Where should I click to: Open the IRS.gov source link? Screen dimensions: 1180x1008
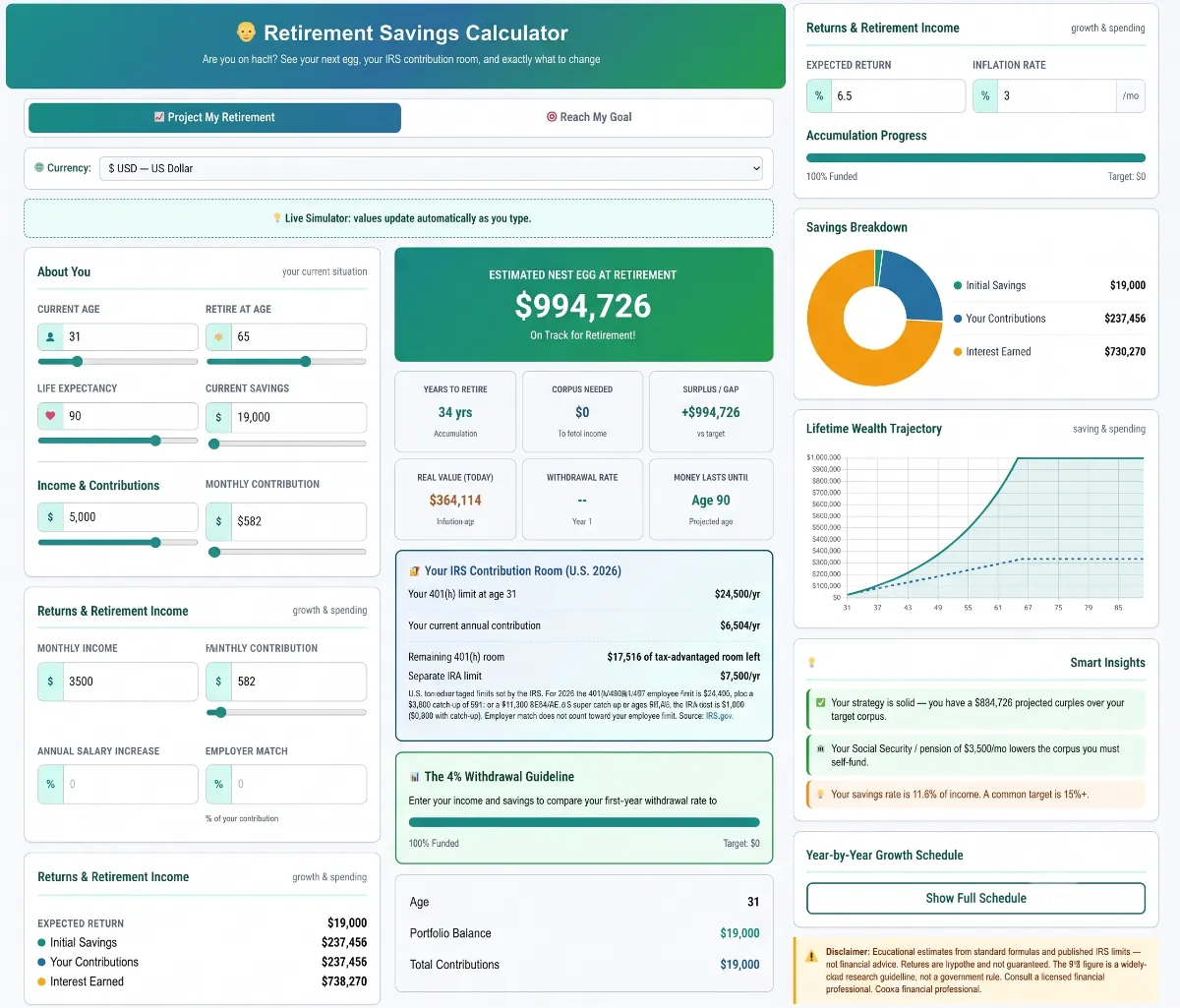click(719, 716)
